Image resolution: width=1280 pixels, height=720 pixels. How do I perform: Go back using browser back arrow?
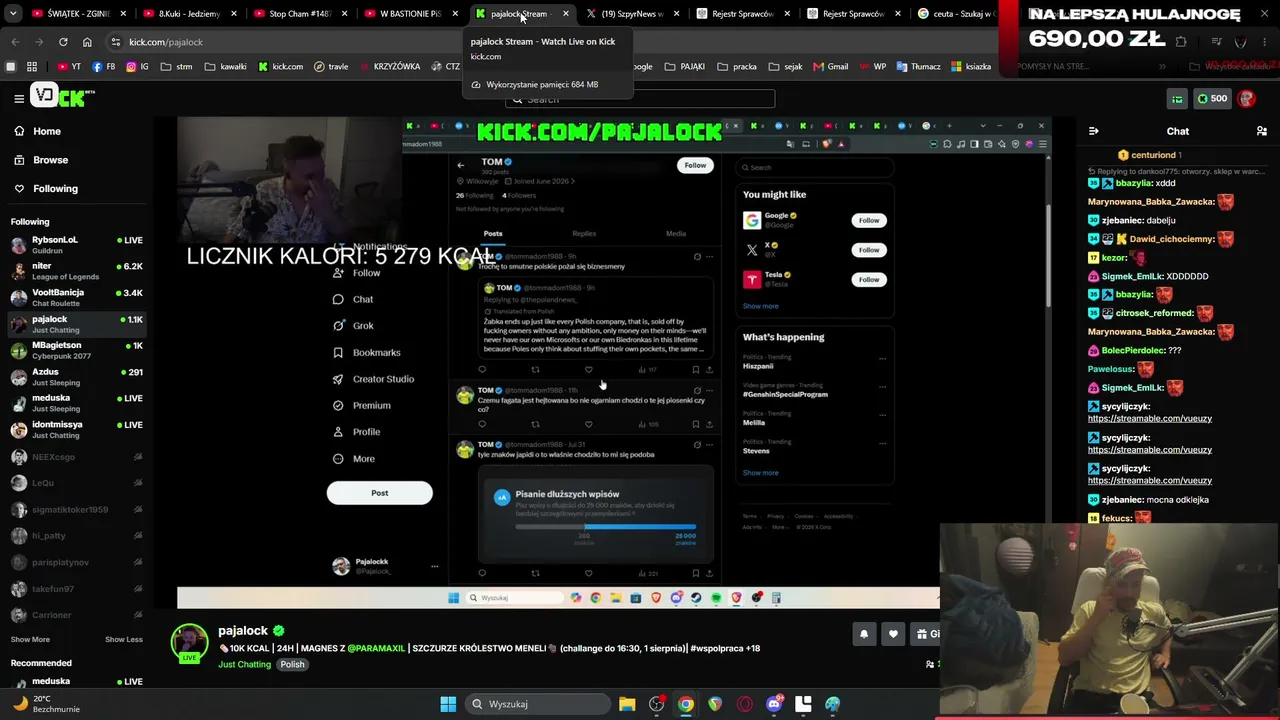15,42
